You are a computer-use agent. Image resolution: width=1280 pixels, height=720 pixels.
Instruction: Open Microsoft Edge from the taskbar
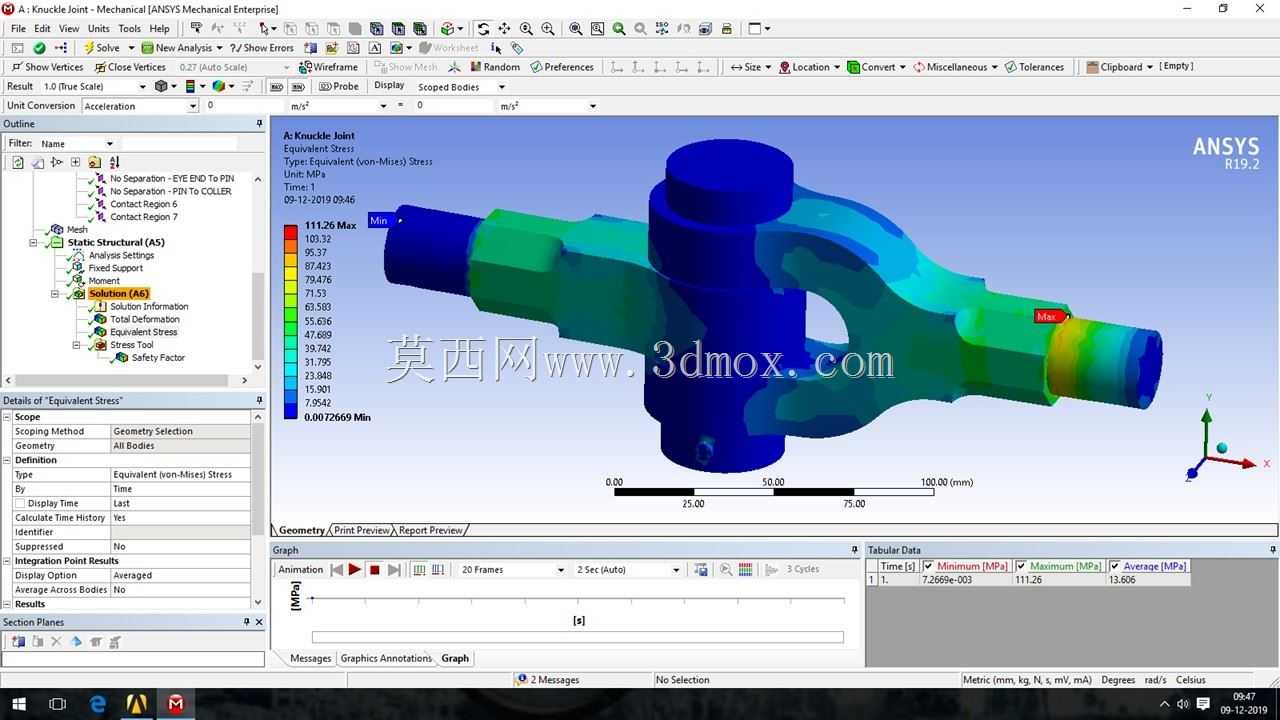98,704
